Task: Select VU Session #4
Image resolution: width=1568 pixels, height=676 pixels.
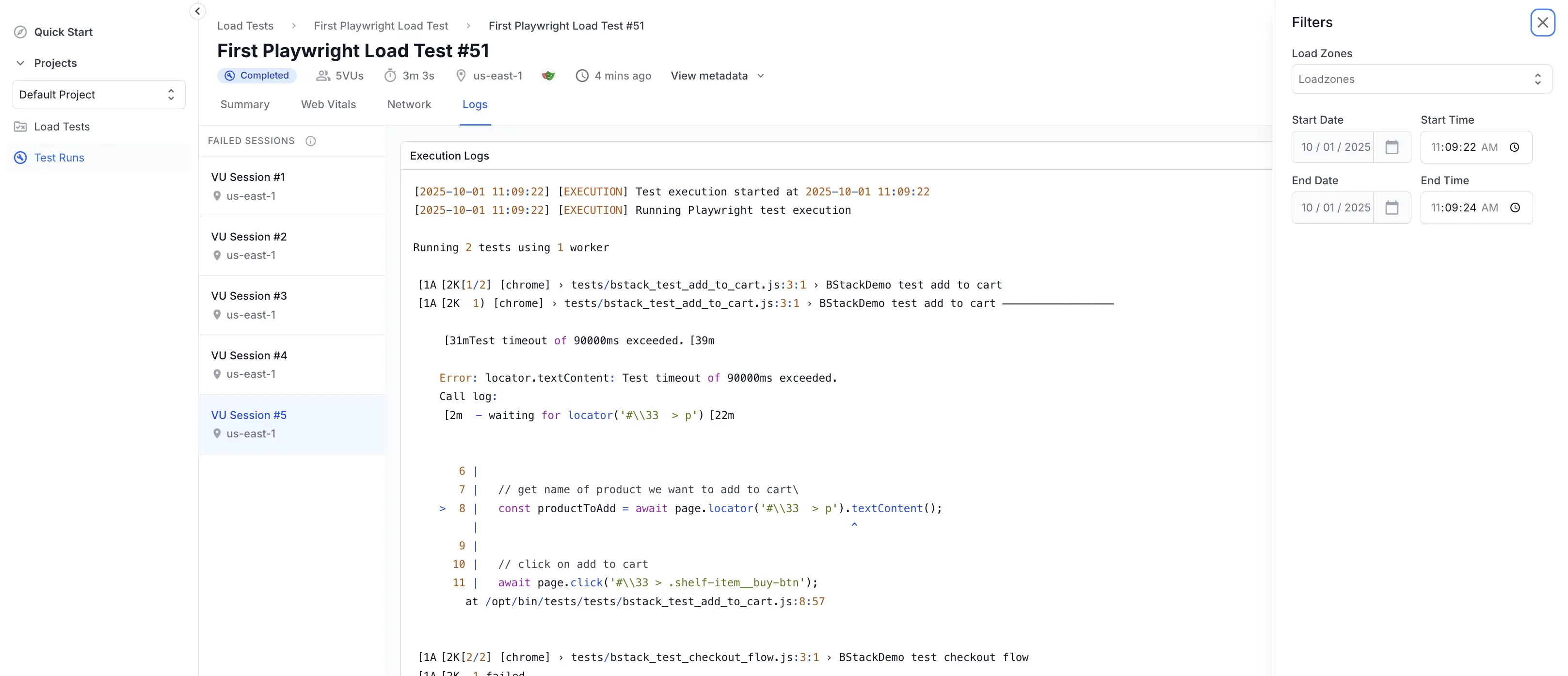Action: (291, 364)
